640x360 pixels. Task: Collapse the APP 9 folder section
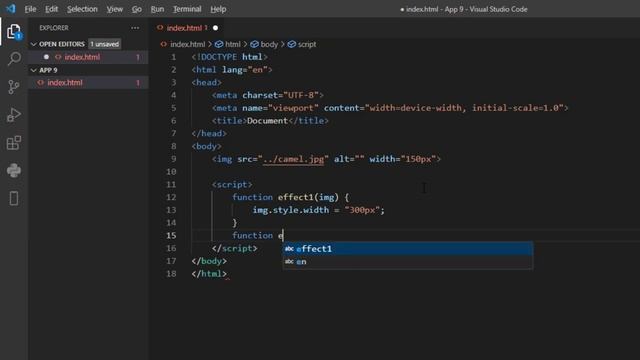pos(33,70)
